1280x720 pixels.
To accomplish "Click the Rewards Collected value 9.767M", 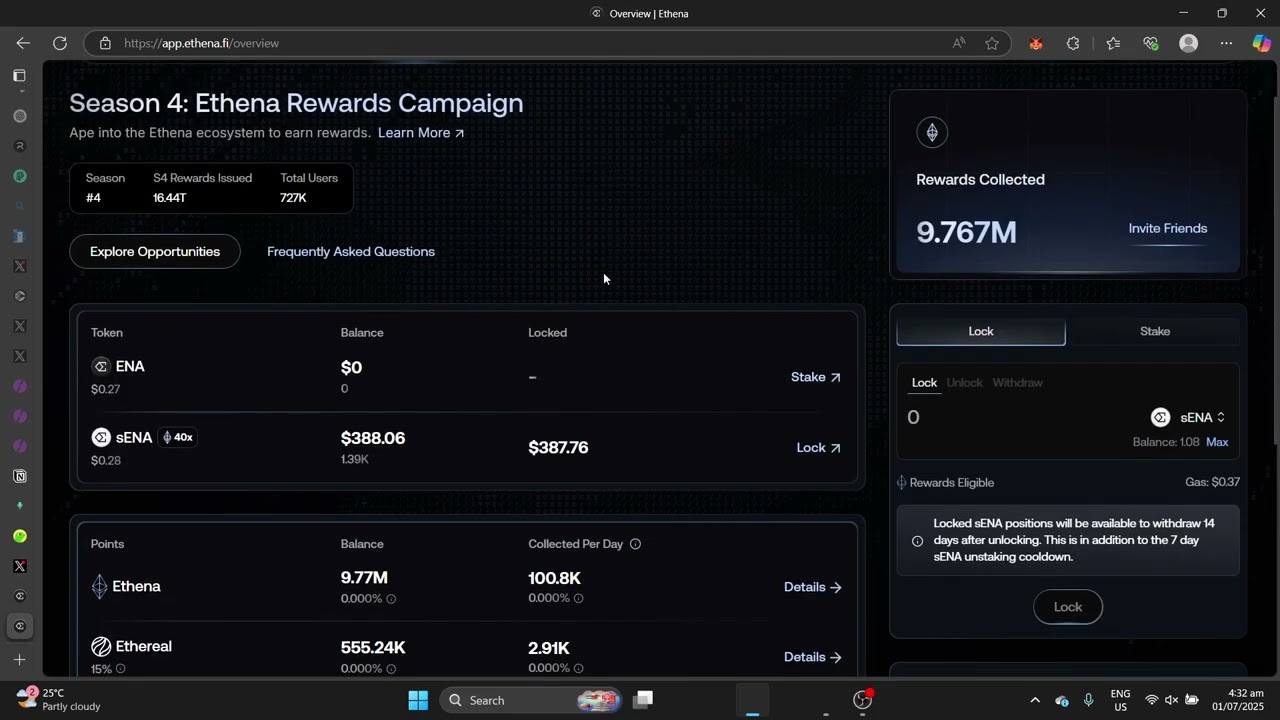I will coord(966,232).
